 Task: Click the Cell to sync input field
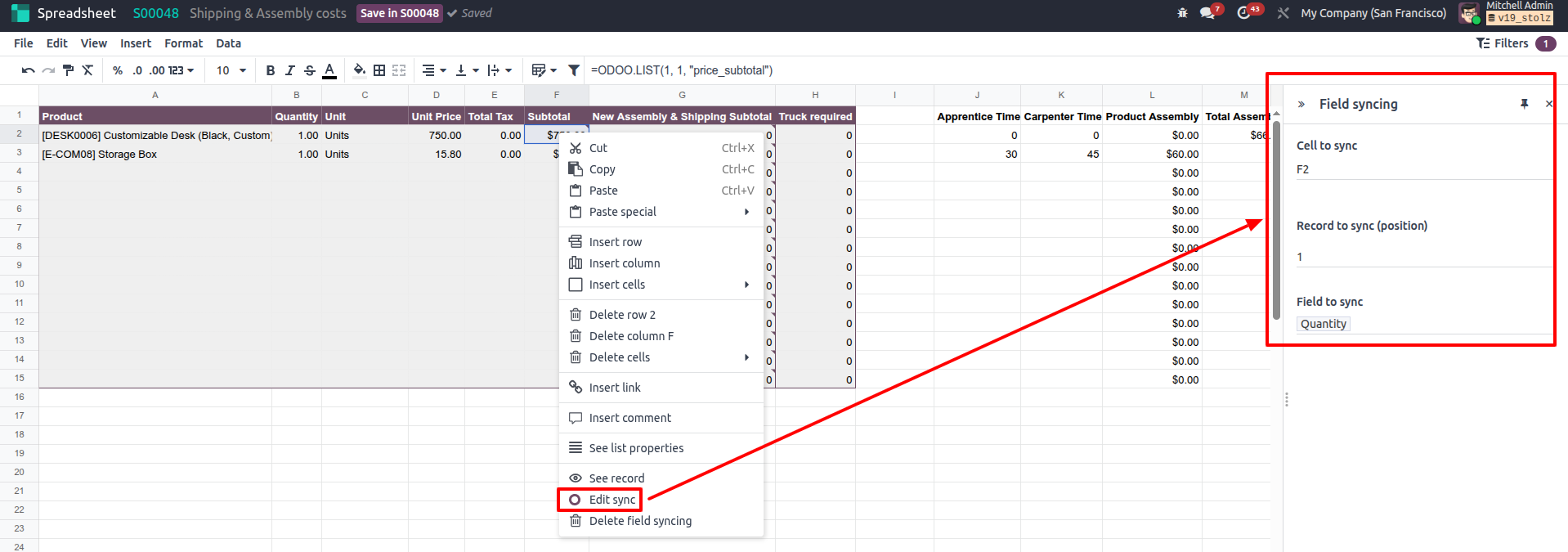[x=1422, y=169]
